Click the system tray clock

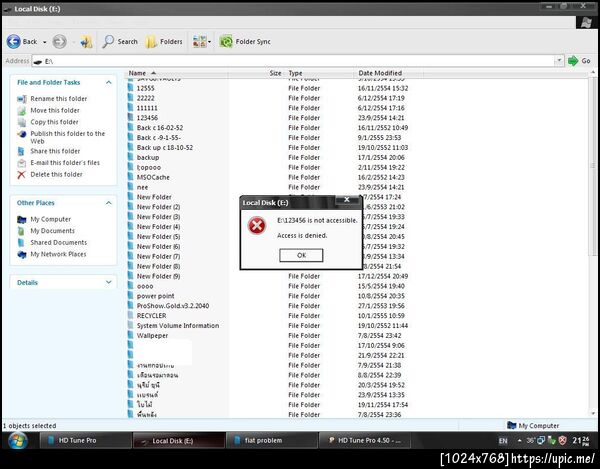(x=580, y=441)
